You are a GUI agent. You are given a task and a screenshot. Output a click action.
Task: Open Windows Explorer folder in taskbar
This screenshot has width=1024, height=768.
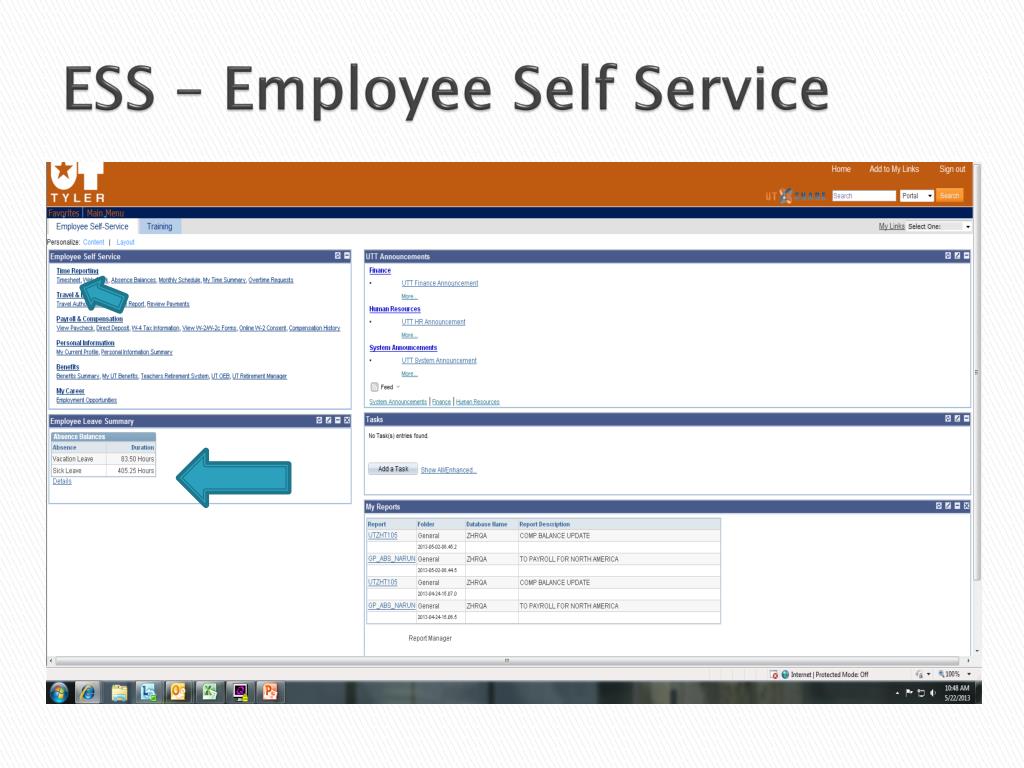tap(119, 692)
